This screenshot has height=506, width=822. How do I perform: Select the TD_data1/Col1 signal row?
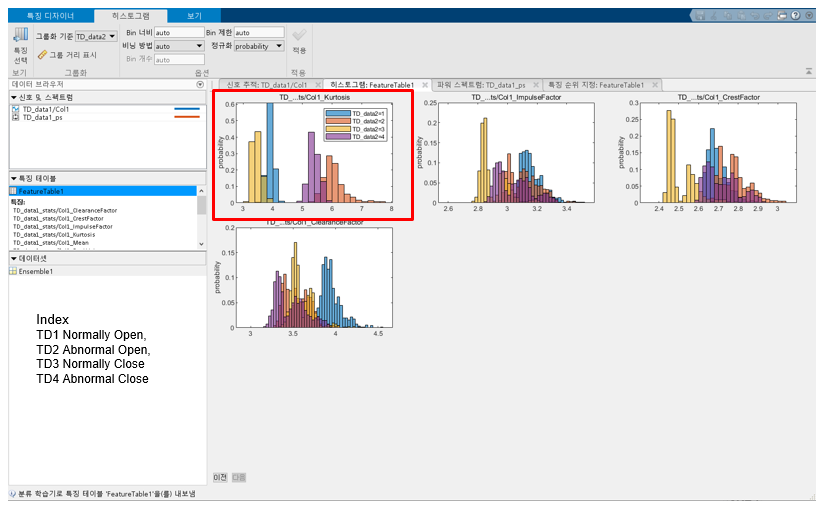pos(107,109)
